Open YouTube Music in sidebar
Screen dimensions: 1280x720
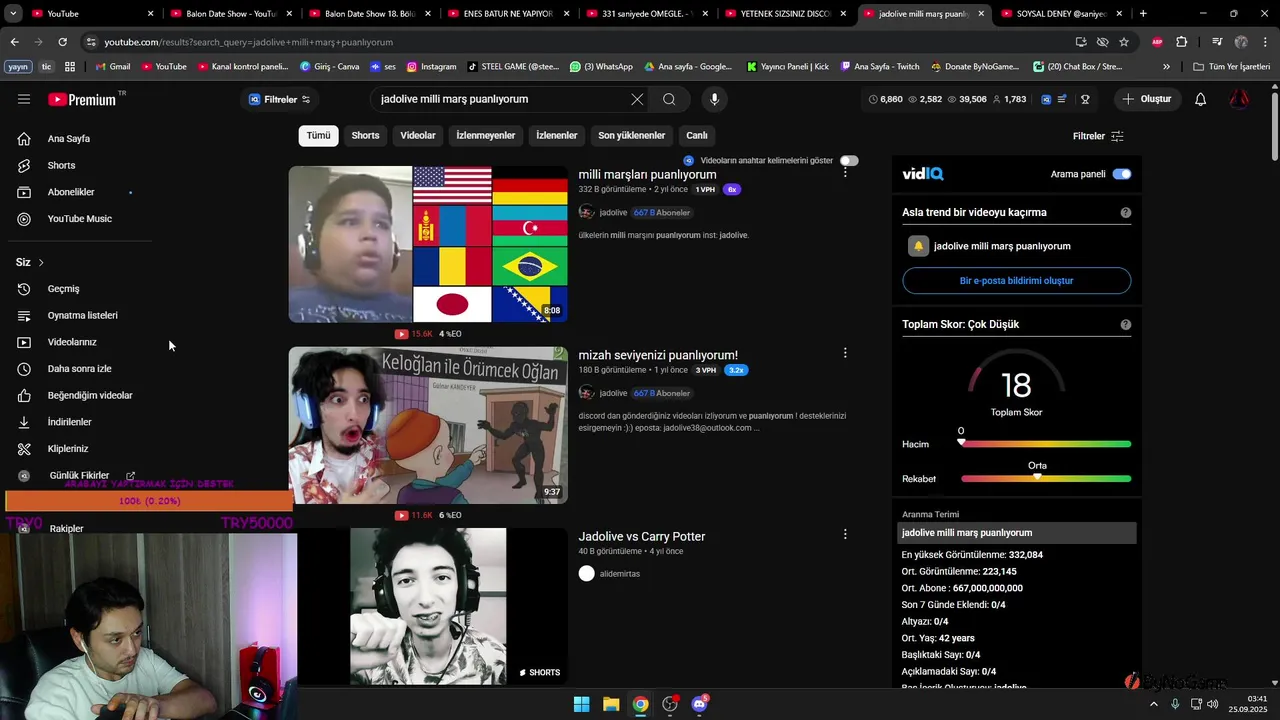[78, 218]
